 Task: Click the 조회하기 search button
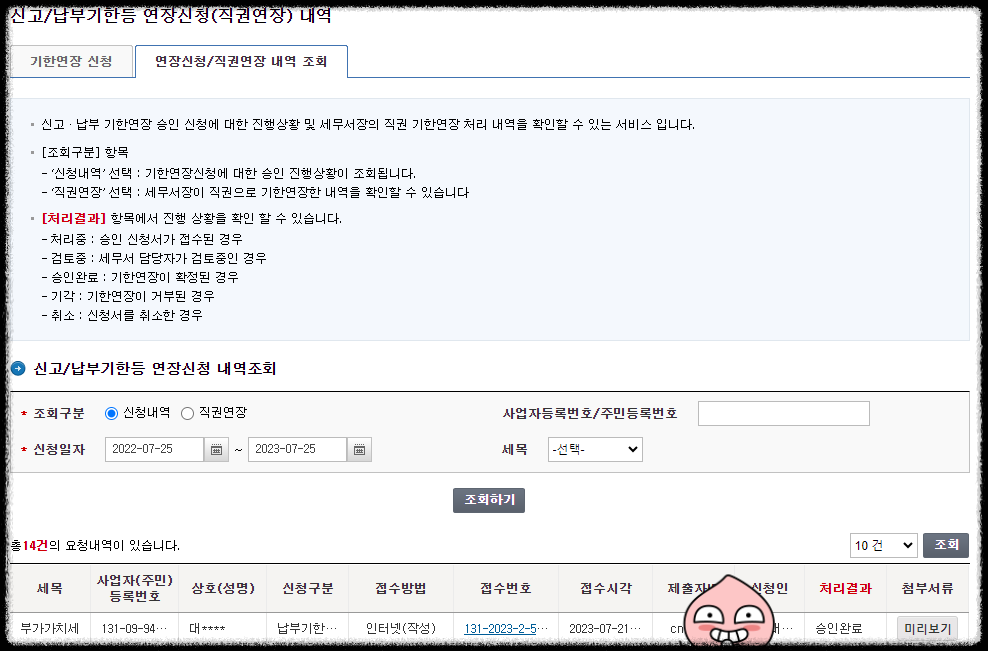click(489, 500)
